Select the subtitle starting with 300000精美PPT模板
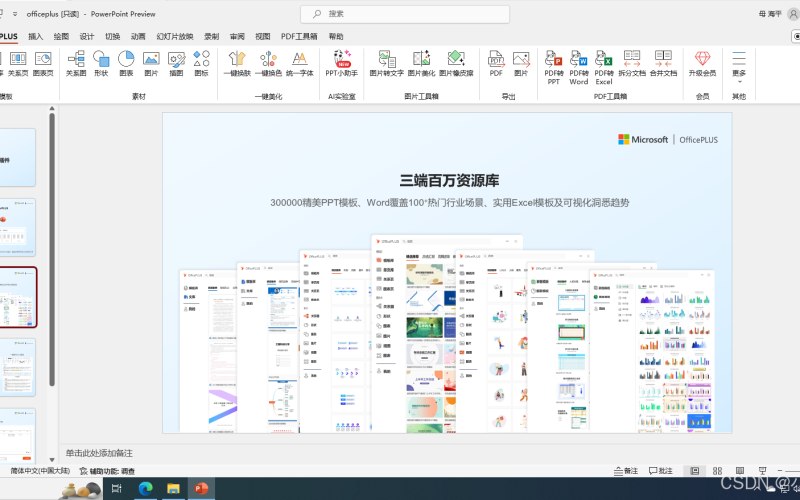The width and height of the screenshot is (800, 500). click(449, 203)
